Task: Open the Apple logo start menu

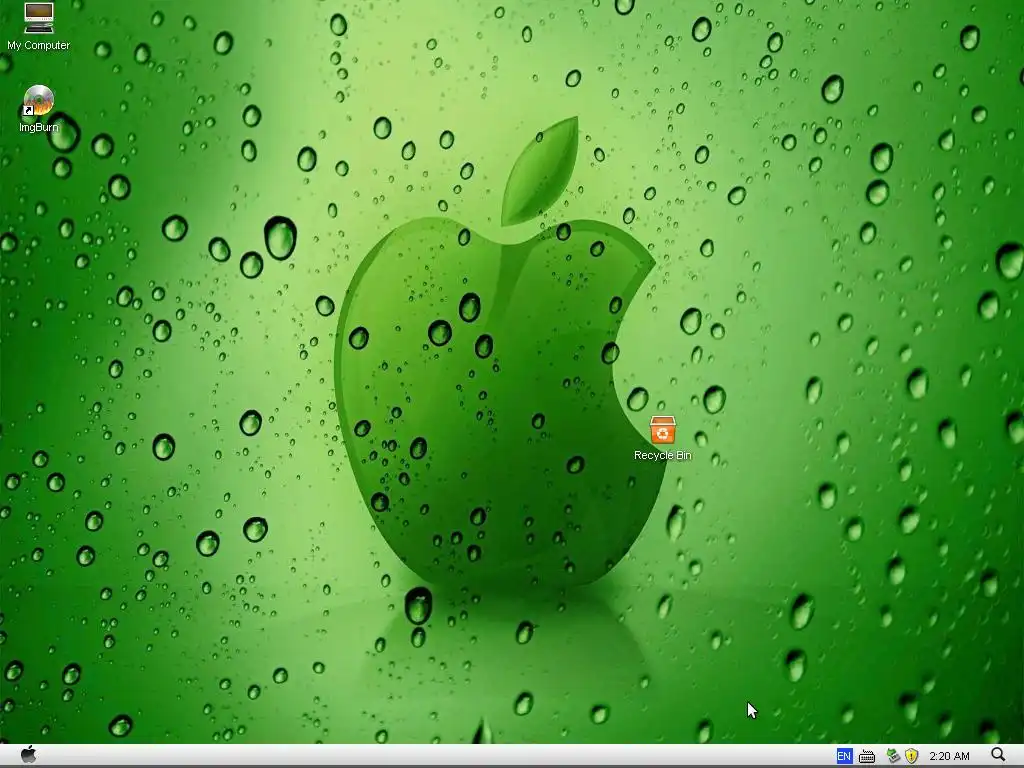Action: (x=28, y=755)
